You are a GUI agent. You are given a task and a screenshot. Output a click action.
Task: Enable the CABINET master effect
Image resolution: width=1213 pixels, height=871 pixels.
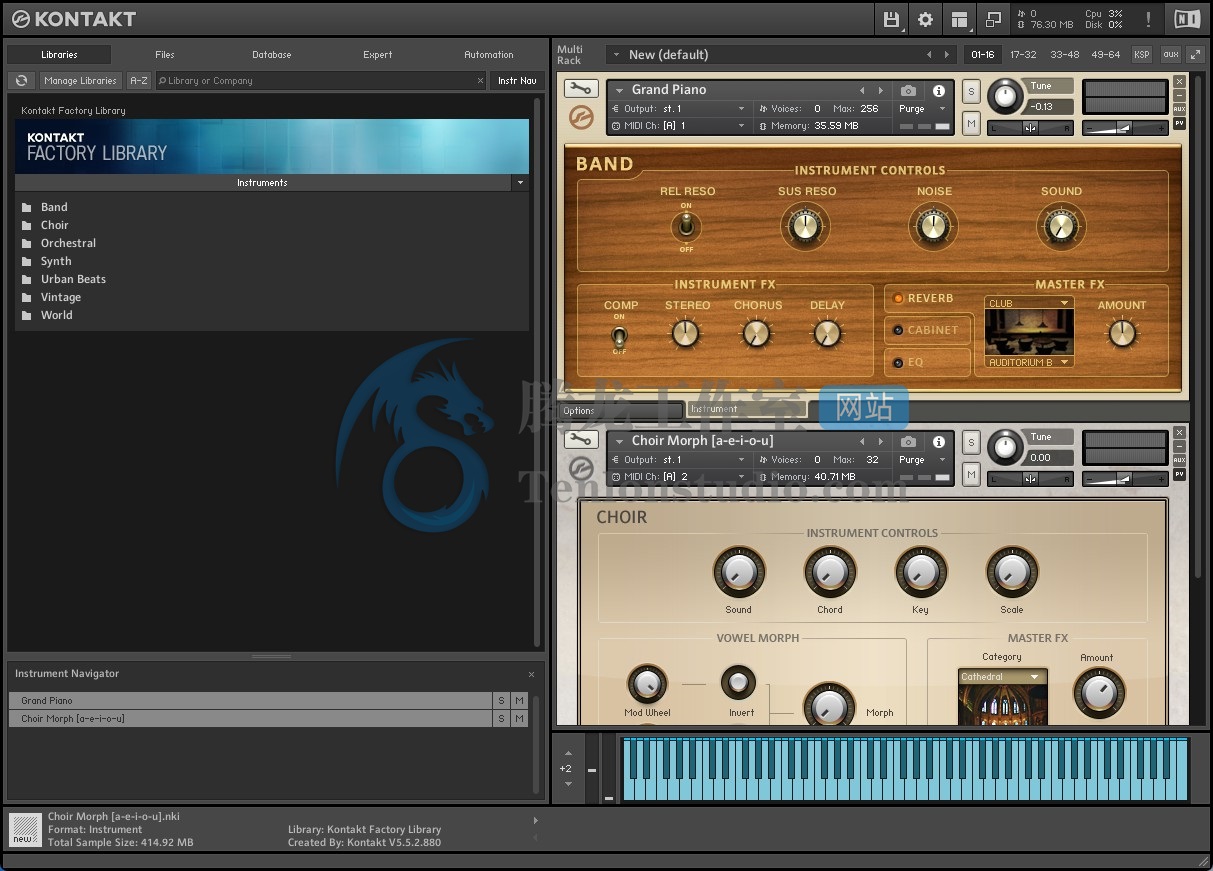click(898, 330)
